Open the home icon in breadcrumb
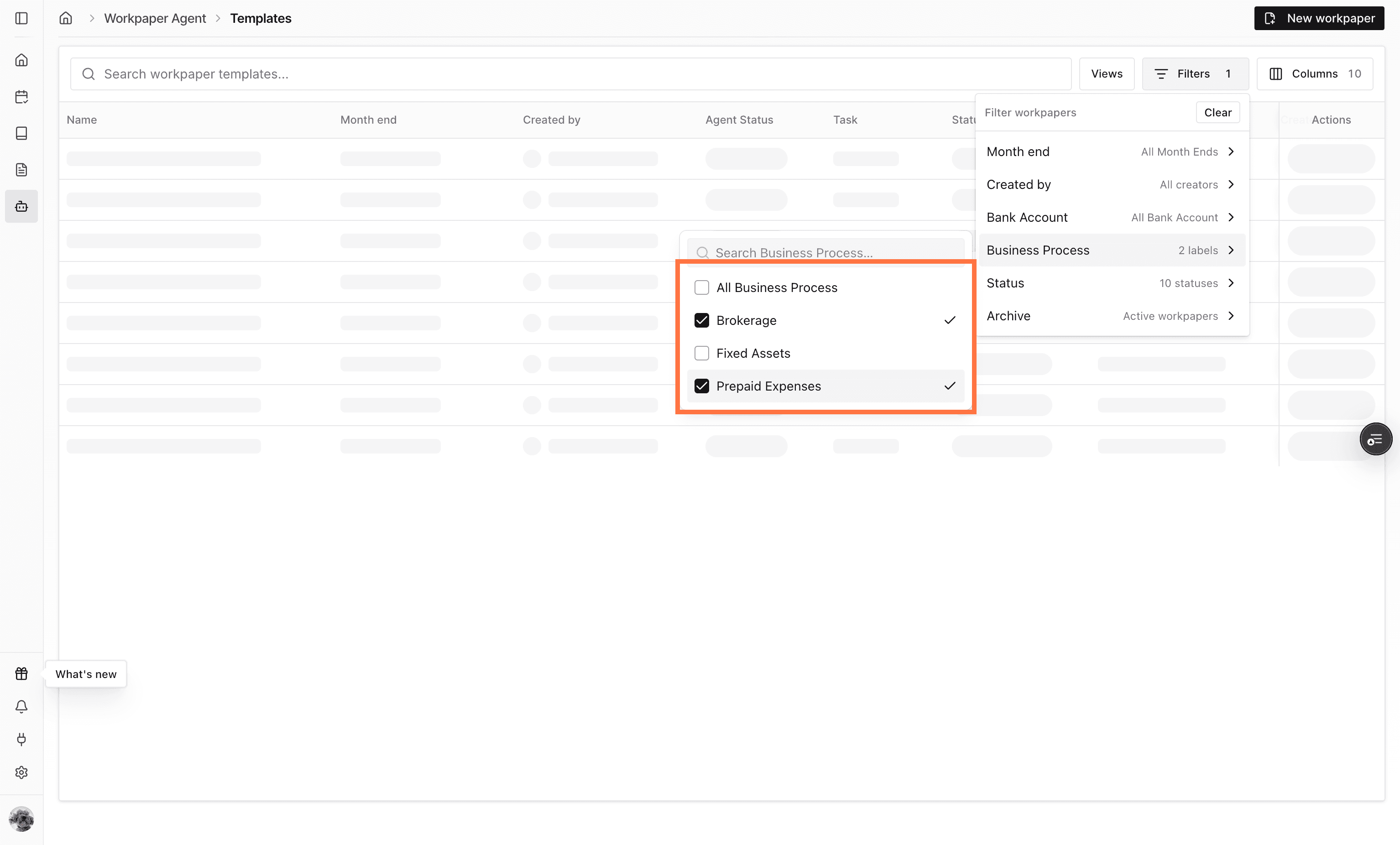 (x=66, y=18)
